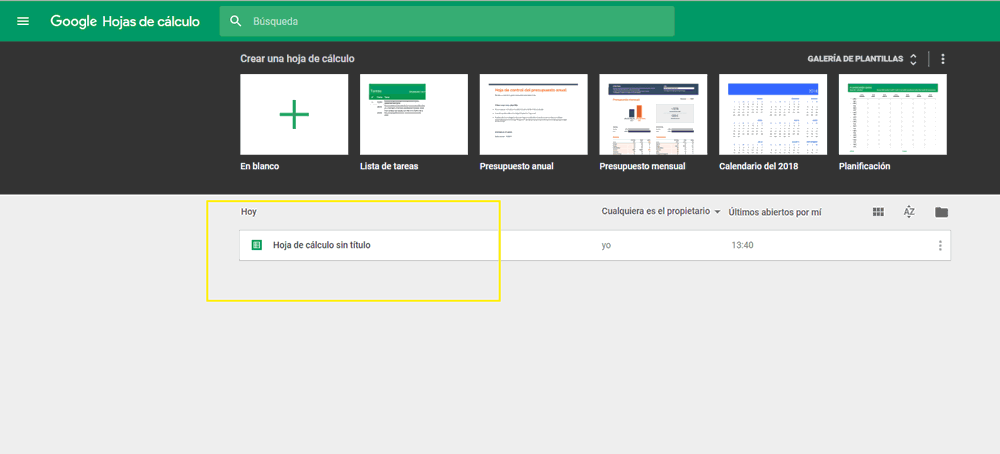Click the En blanco label text

[x=260, y=166]
